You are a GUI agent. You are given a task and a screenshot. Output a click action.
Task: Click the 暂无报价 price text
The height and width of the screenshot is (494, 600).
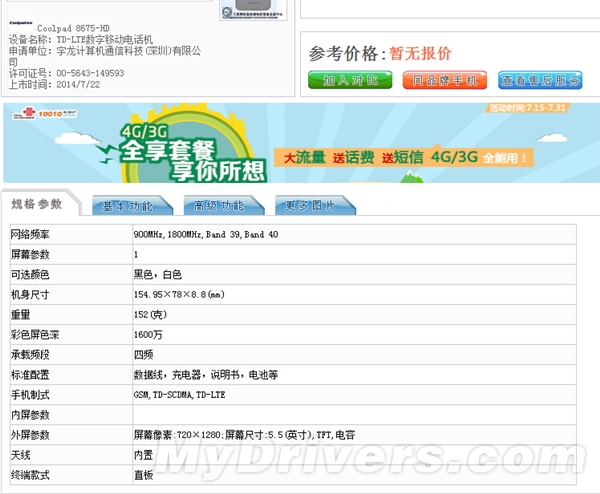click(x=420, y=54)
